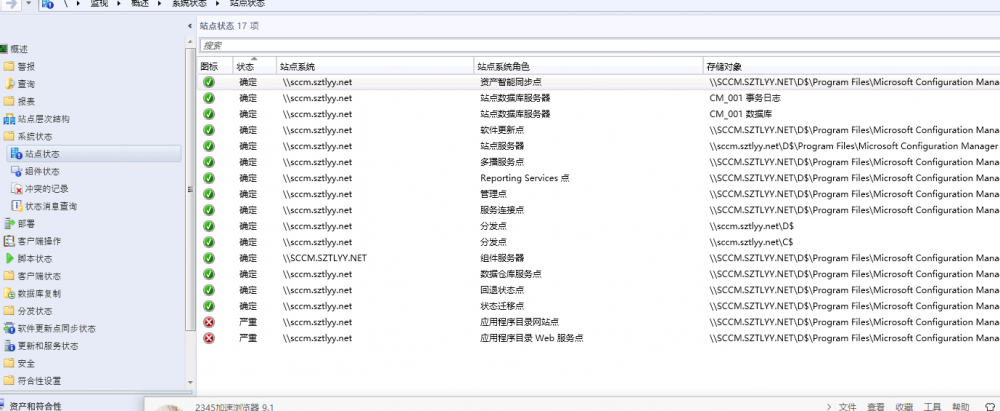Click the 系统状态 breadcrumb segment
Viewport: 1000px width, 411px height.
(188, 4)
